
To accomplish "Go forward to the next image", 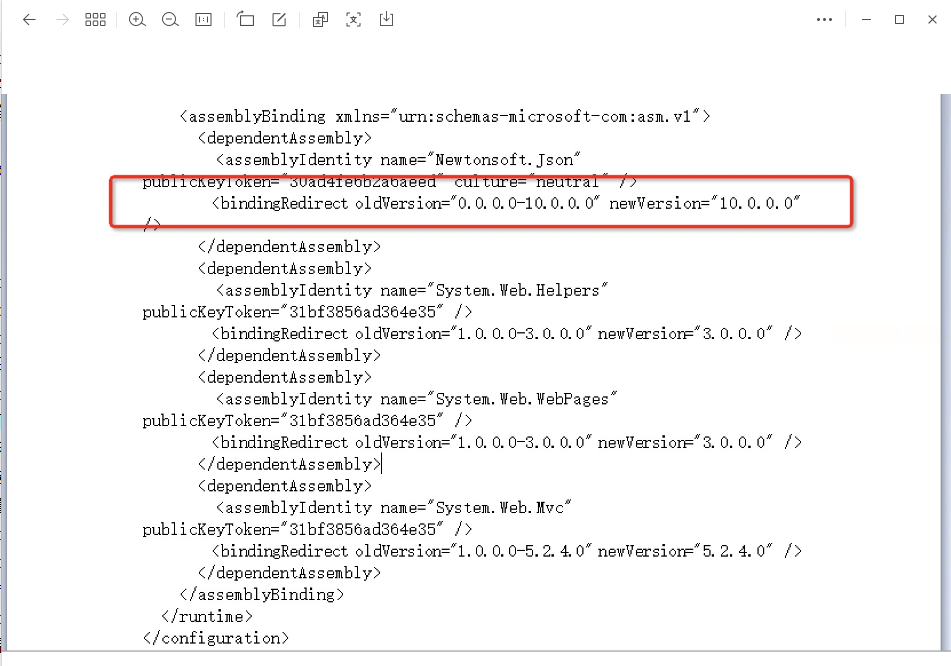I will tap(62, 20).
